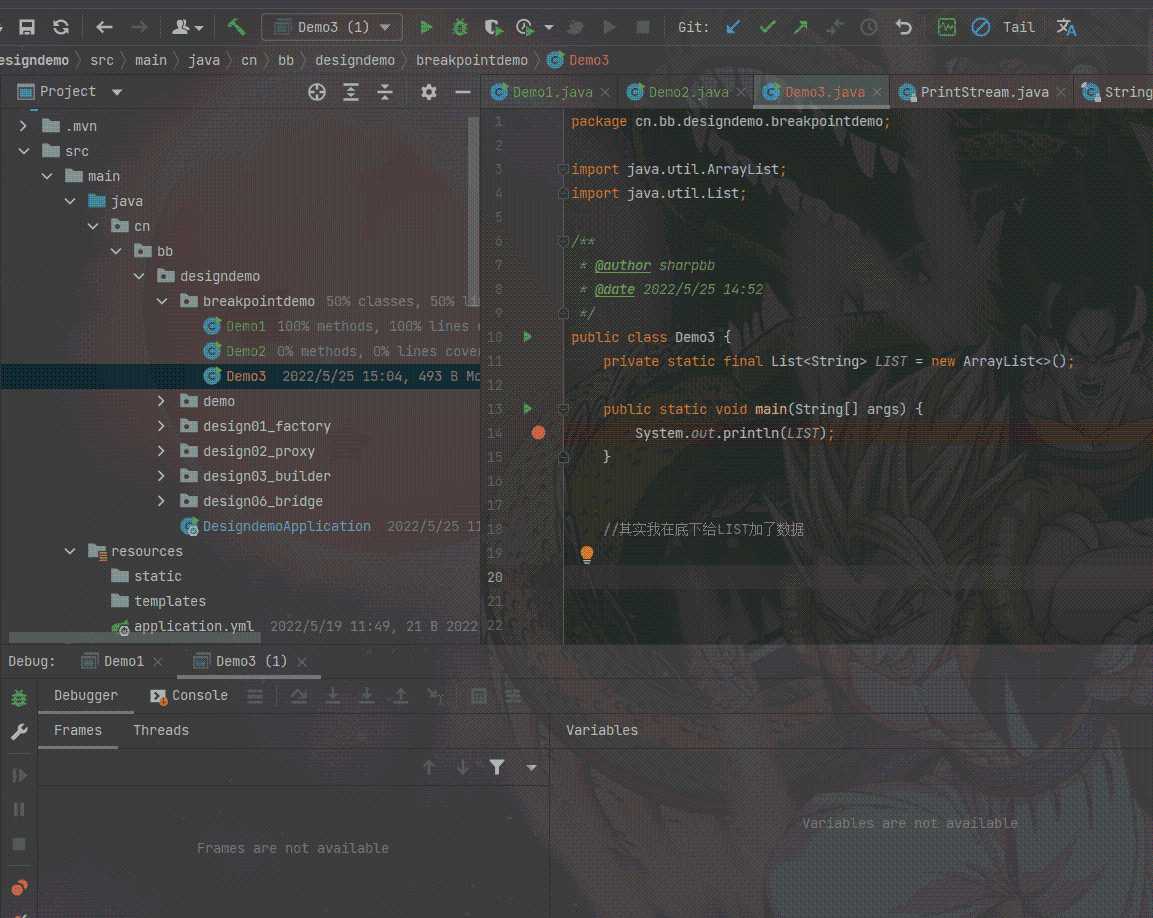Select application.yml file in tree
This screenshot has height=918, width=1153.
pos(193,626)
